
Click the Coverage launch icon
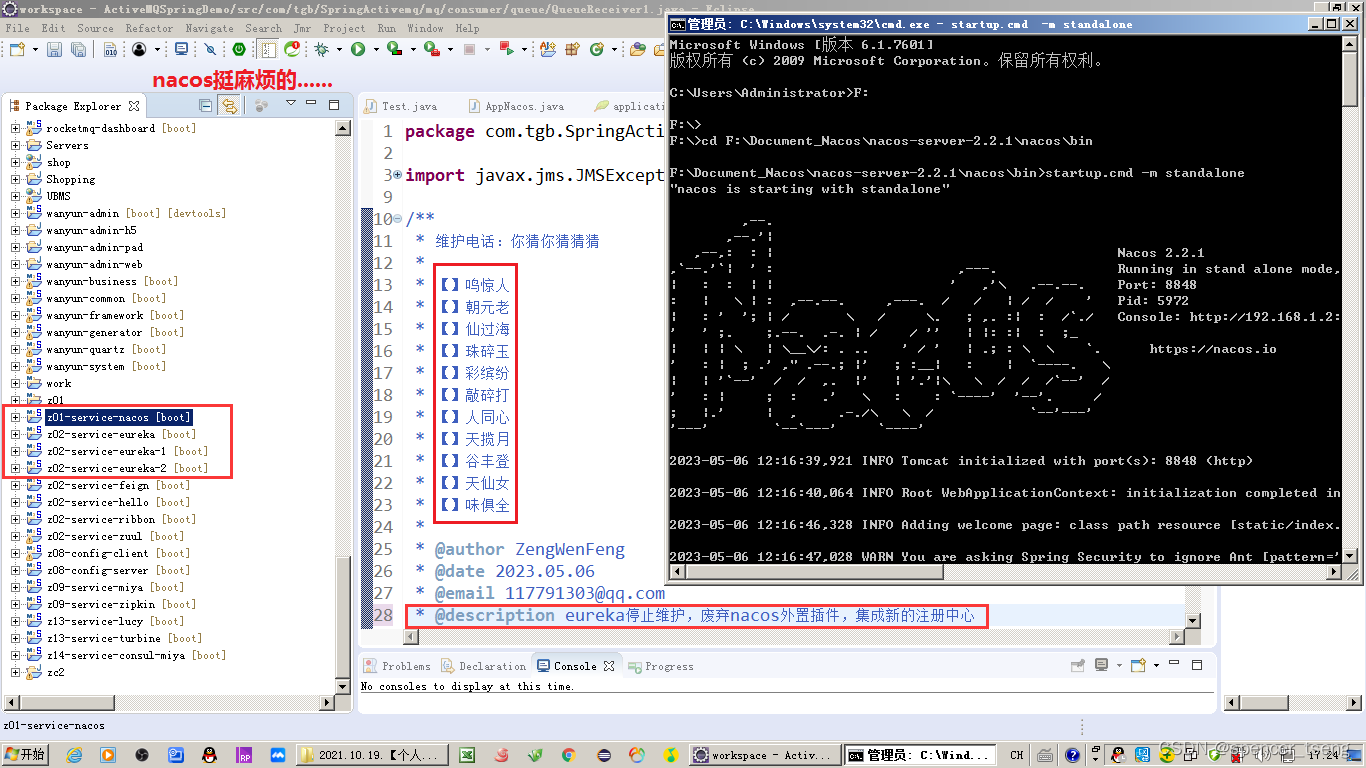[394, 47]
